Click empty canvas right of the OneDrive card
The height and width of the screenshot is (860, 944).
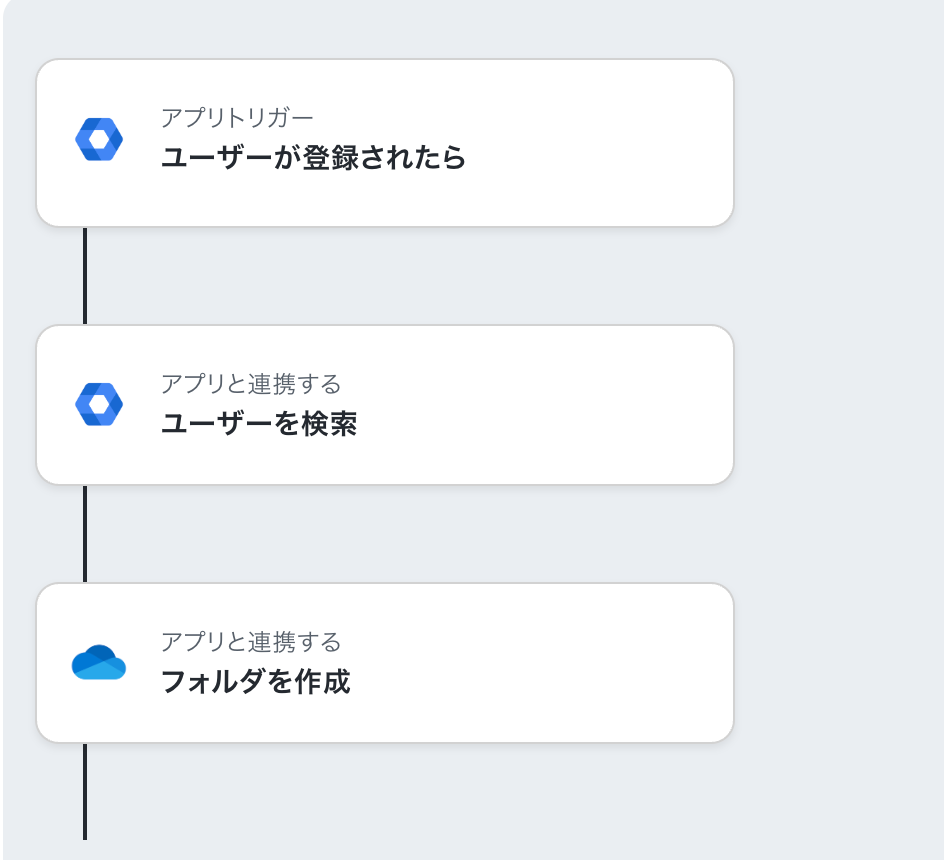[837, 662]
